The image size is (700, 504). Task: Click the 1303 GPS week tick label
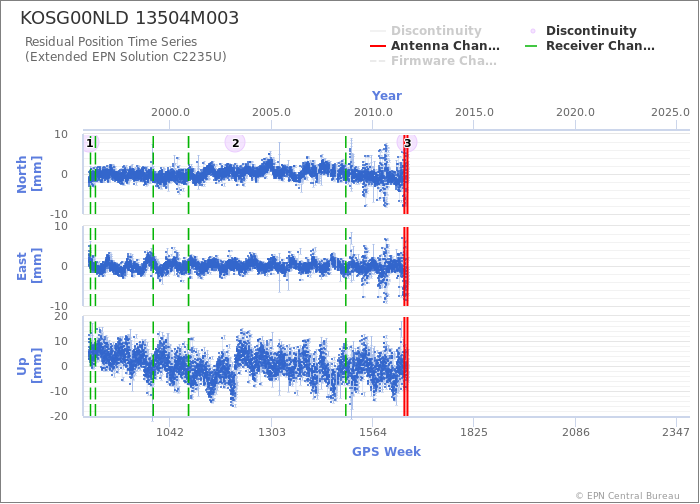tap(271, 432)
